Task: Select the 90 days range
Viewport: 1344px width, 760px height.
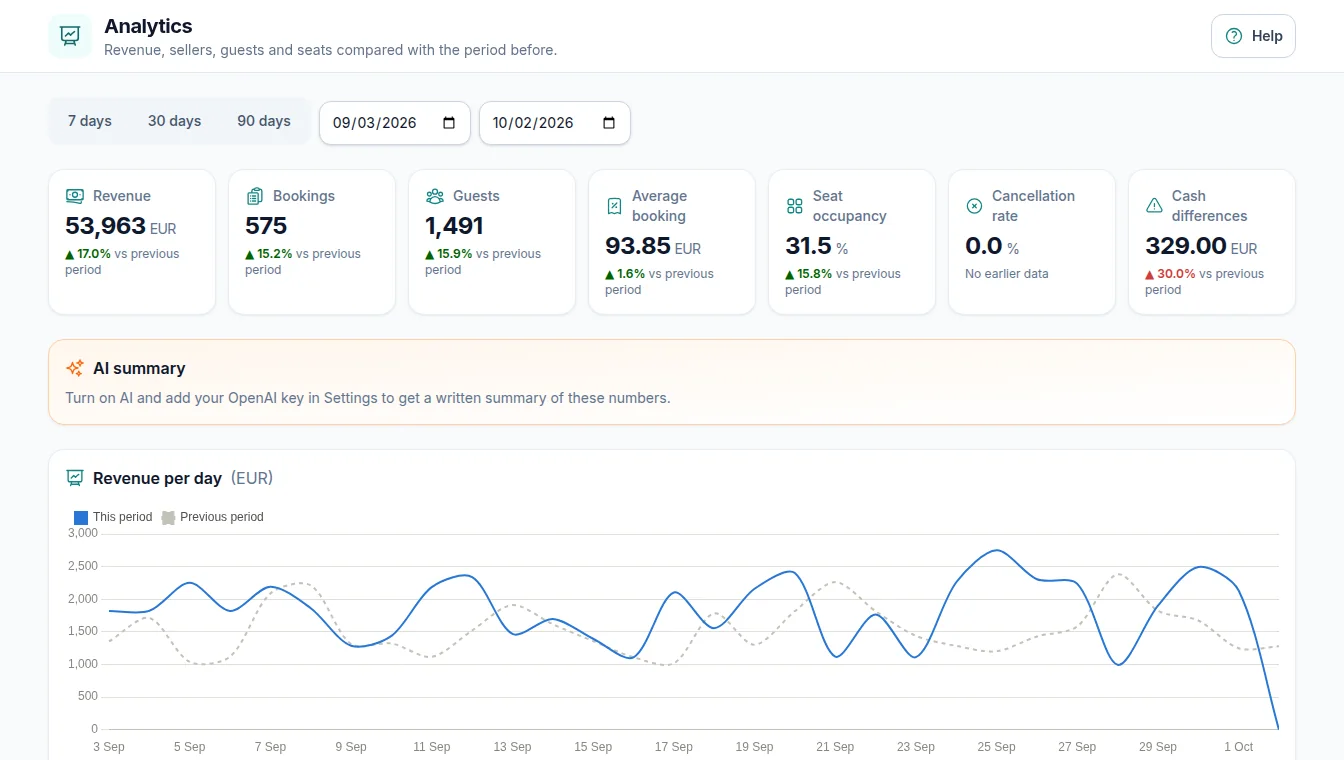Action: point(264,121)
